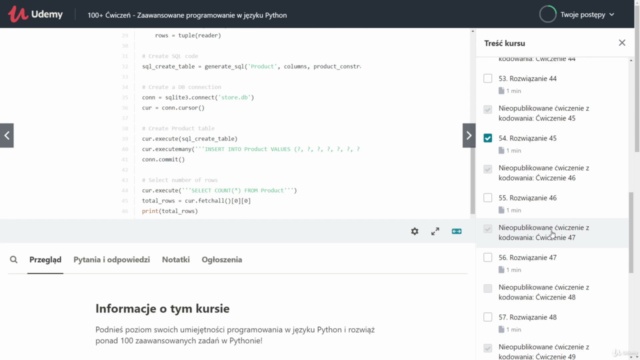Image resolution: width=640 pixels, height=360 pixels.
Task: Go to next lecture with right arrow
Action: [x=469, y=136]
